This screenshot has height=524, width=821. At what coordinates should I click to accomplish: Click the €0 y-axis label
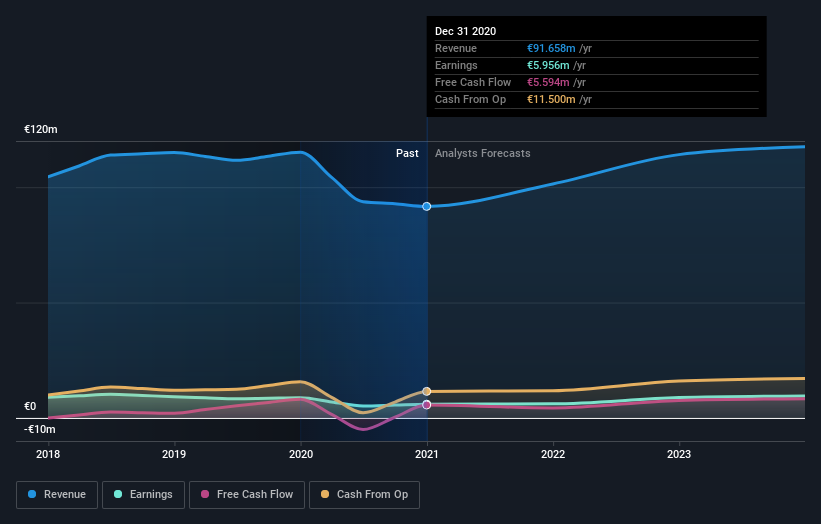pos(30,406)
